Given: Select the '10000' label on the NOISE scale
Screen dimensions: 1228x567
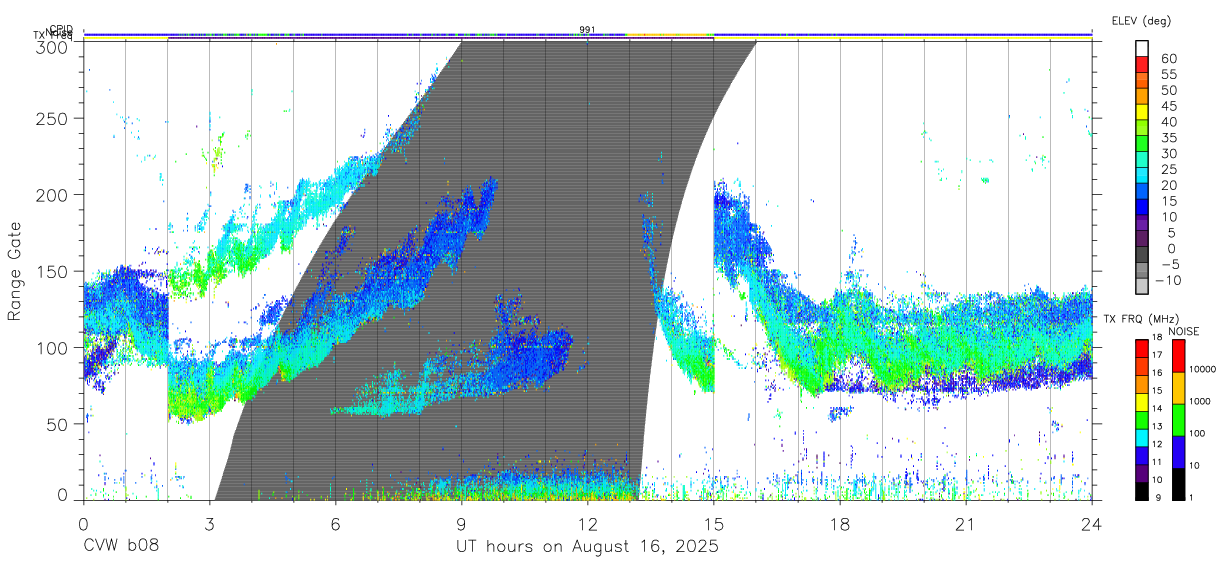Looking at the screenshot, I should (1203, 370).
